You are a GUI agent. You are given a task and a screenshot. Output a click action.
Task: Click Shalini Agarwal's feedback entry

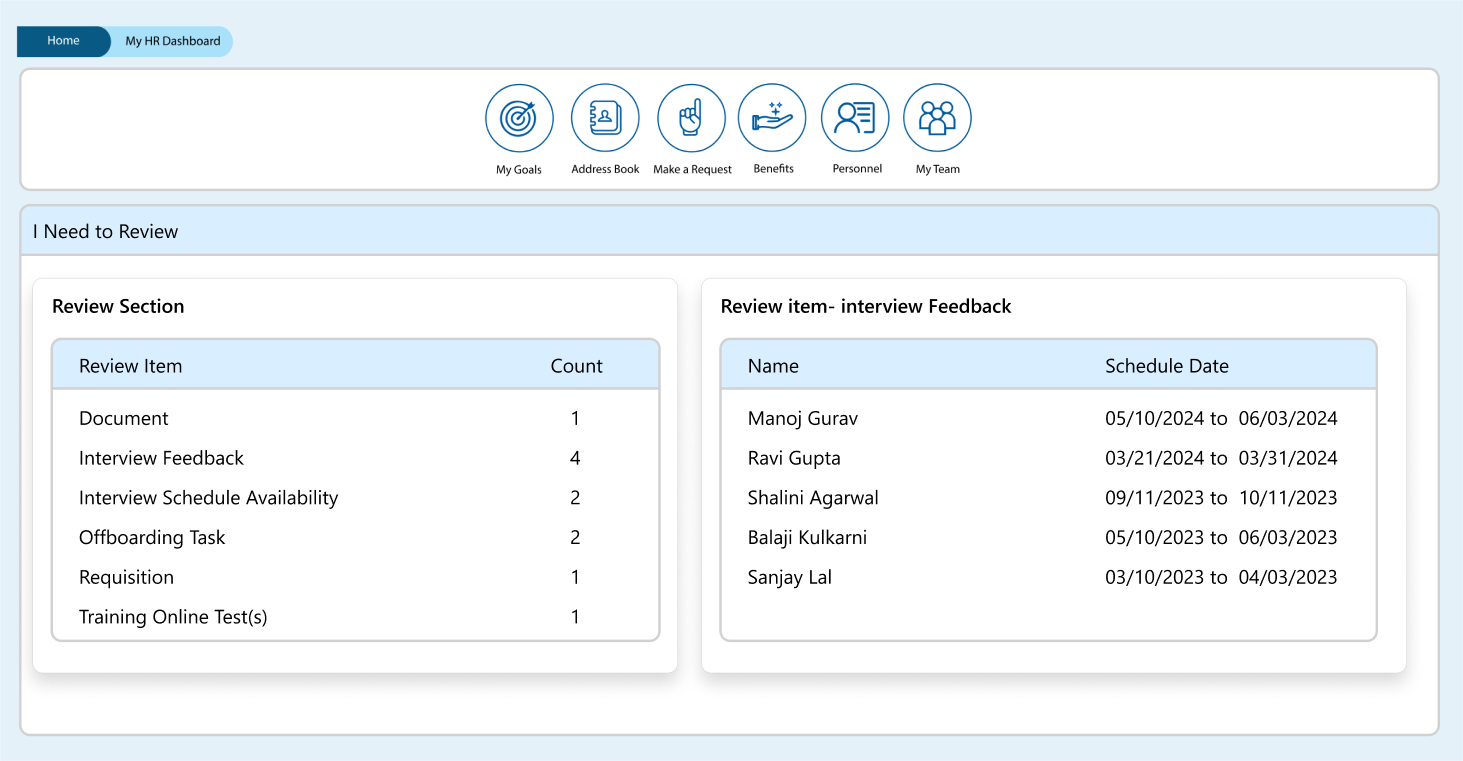813,498
